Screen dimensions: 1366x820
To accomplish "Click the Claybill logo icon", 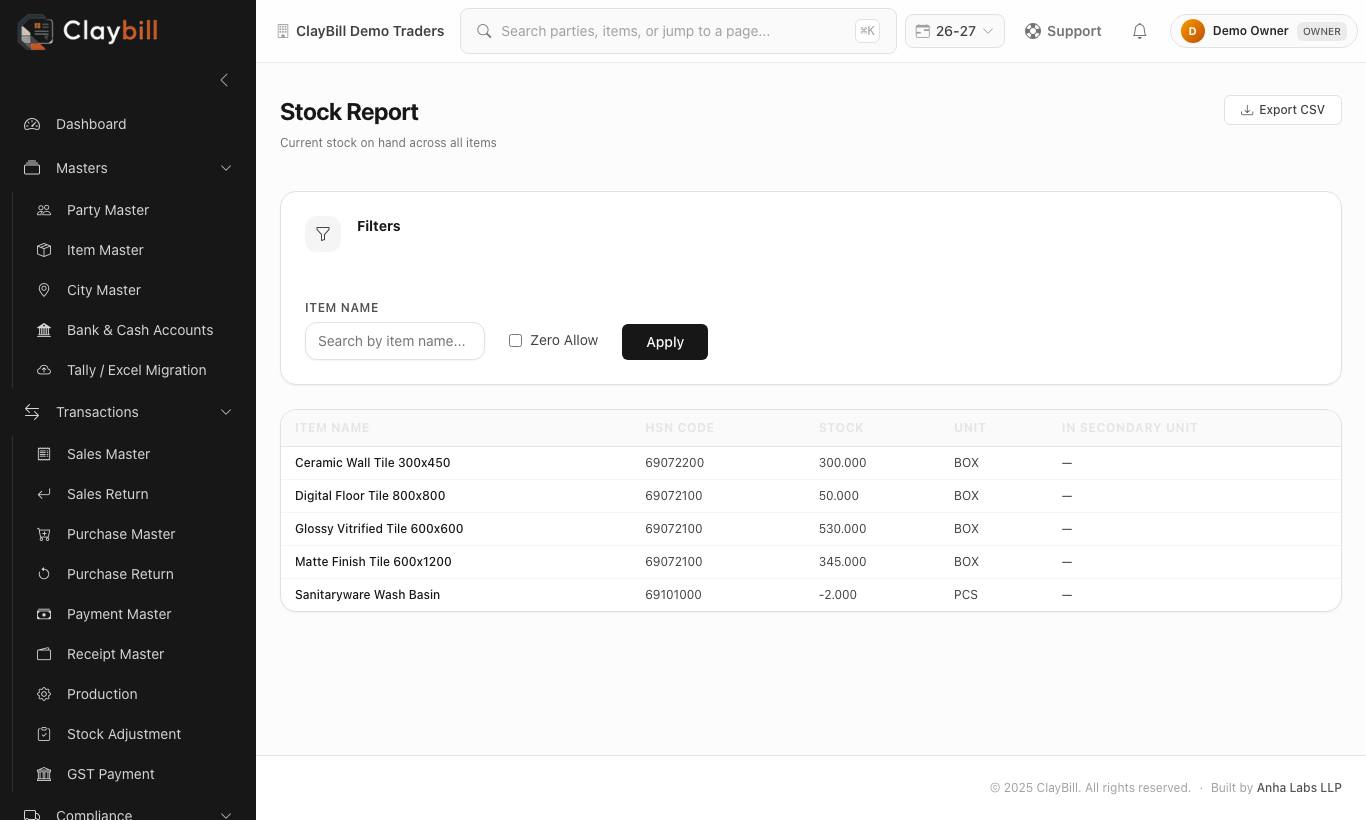I will (36, 31).
